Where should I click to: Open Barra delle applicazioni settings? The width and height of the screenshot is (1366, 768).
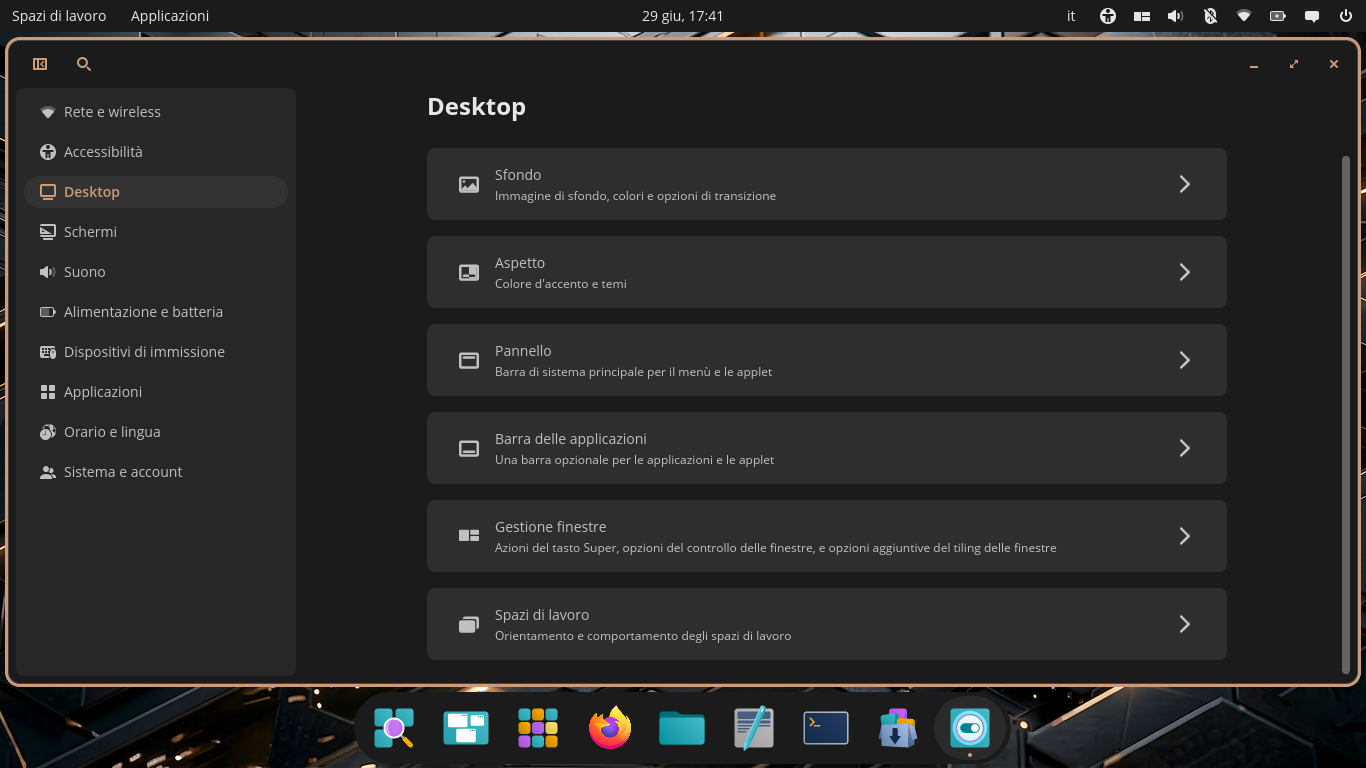coord(827,448)
